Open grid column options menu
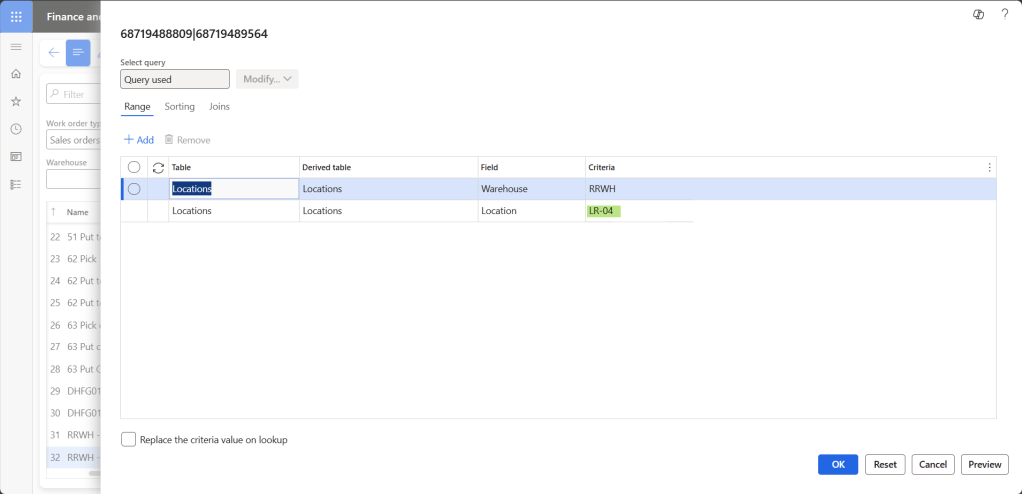This screenshot has width=1022, height=494. (x=989, y=167)
